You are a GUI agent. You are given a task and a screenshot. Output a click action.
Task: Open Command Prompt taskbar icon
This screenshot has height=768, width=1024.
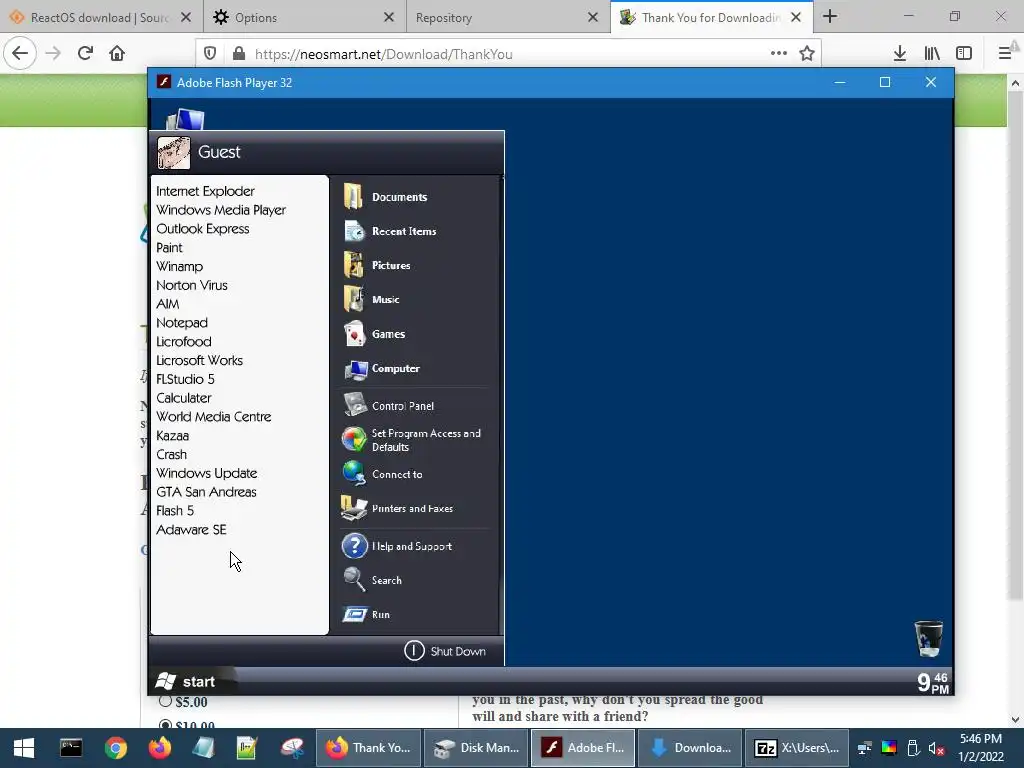point(71,748)
